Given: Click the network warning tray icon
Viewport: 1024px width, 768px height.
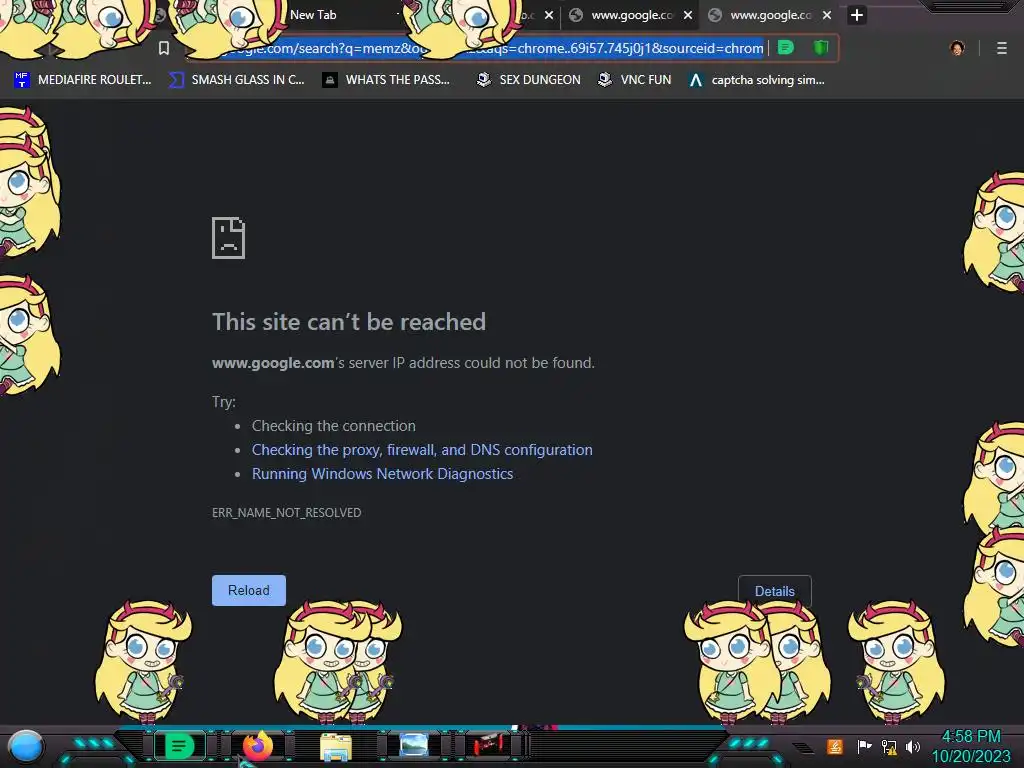Looking at the screenshot, I should tap(889, 746).
